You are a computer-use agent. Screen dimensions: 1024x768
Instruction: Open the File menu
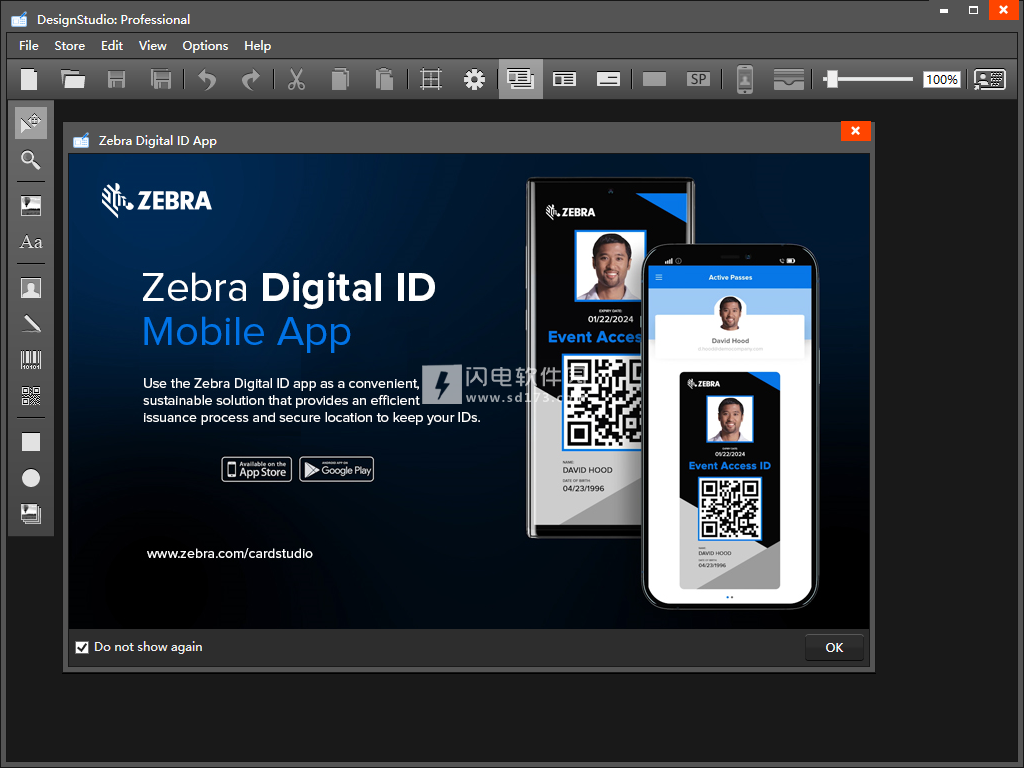29,46
